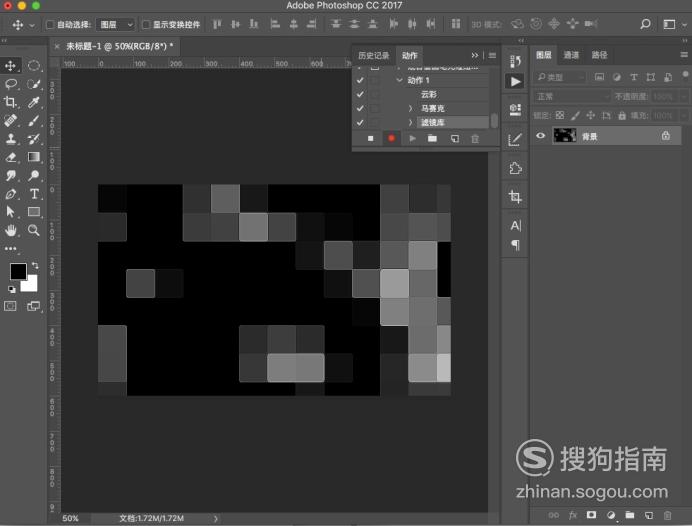This screenshot has width=692, height=526.
Task: Open the Auto-Select 图层 dropdown
Action: click(x=115, y=25)
